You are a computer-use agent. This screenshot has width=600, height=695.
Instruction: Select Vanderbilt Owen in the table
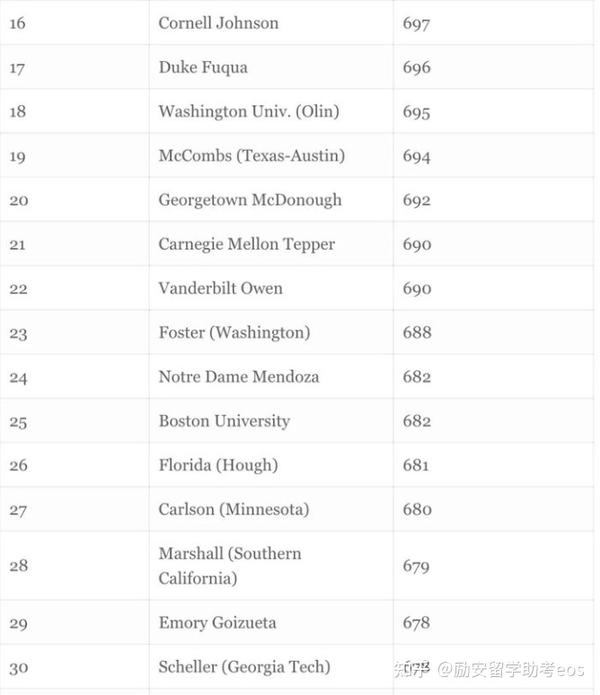[x=220, y=288]
